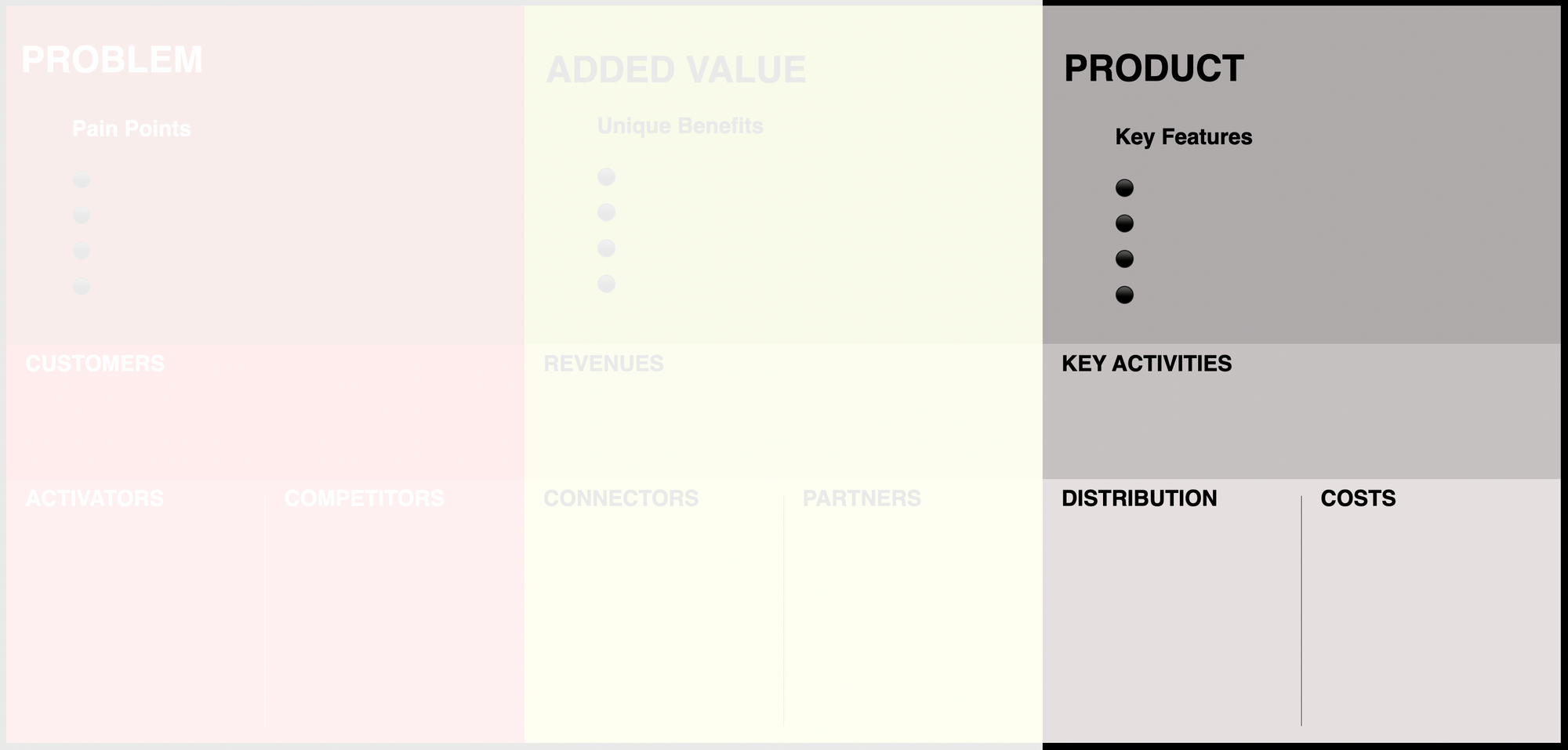1568x750 pixels.
Task: Select the Pain Points subtitle
Action: (x=132, y=129)
